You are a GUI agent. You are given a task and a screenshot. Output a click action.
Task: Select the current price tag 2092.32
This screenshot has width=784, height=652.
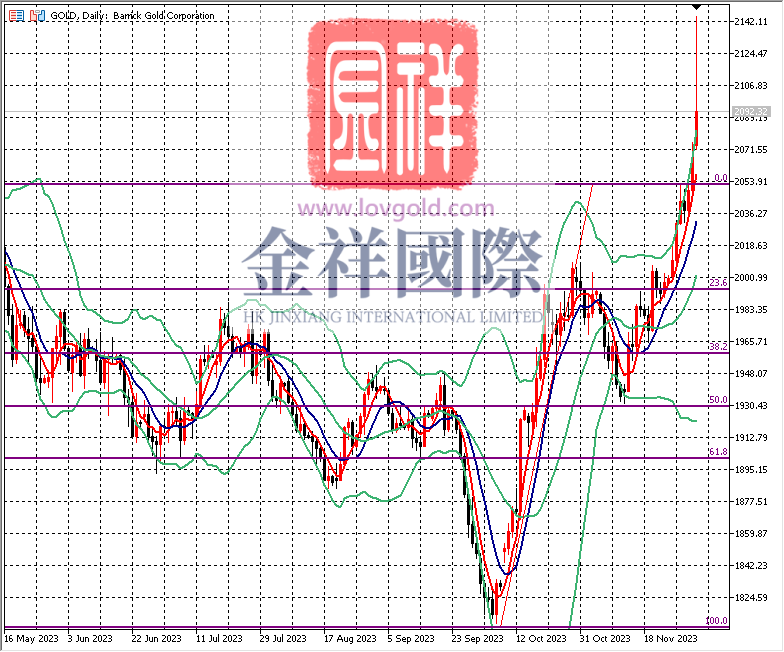[750, 111]
